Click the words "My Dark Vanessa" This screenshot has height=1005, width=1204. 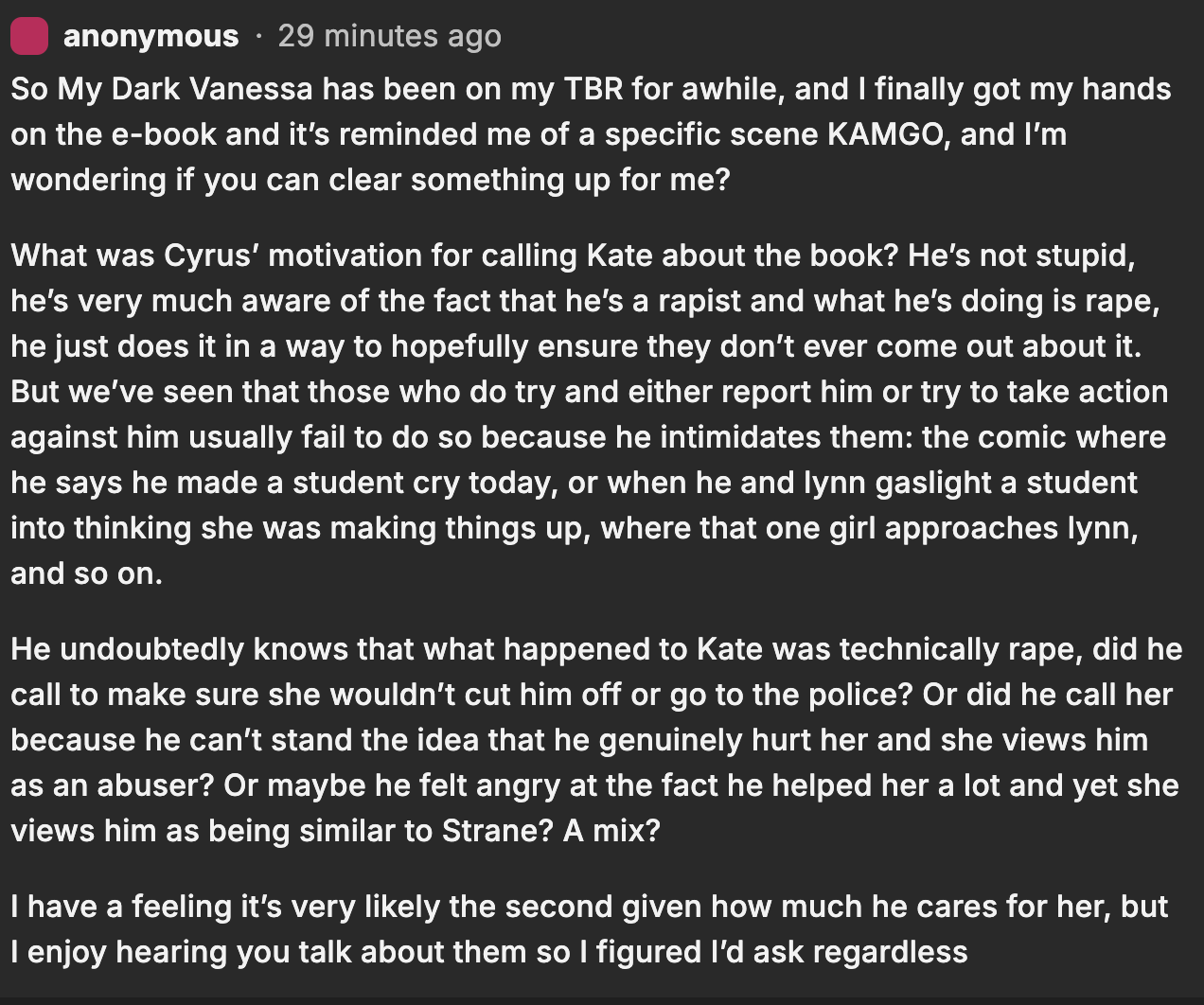point(185,89)
